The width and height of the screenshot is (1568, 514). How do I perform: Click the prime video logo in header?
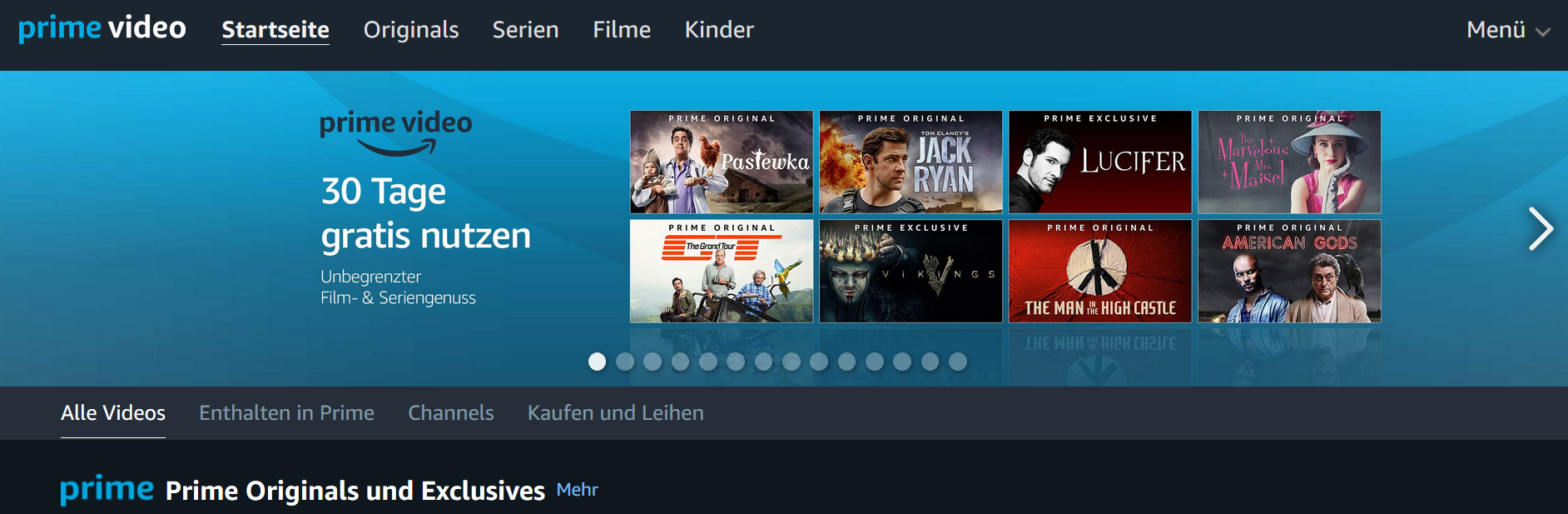tap(102, 28)
